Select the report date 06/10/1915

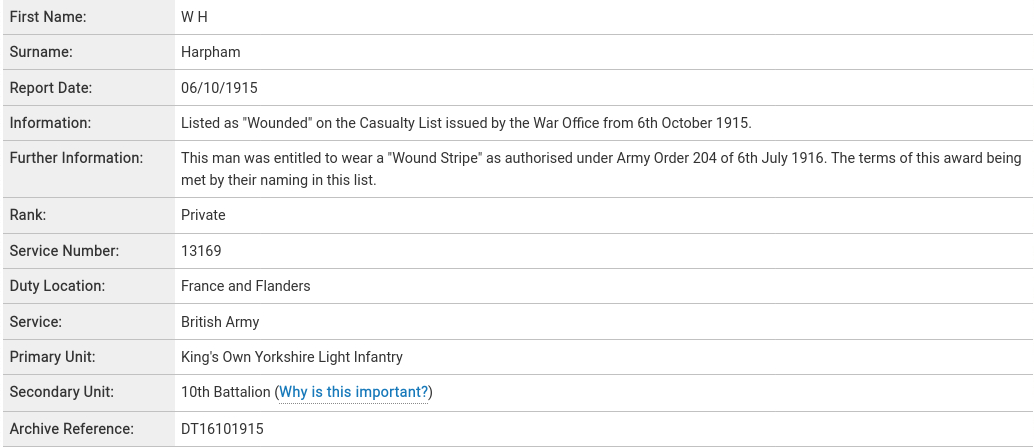coord(219,88)
